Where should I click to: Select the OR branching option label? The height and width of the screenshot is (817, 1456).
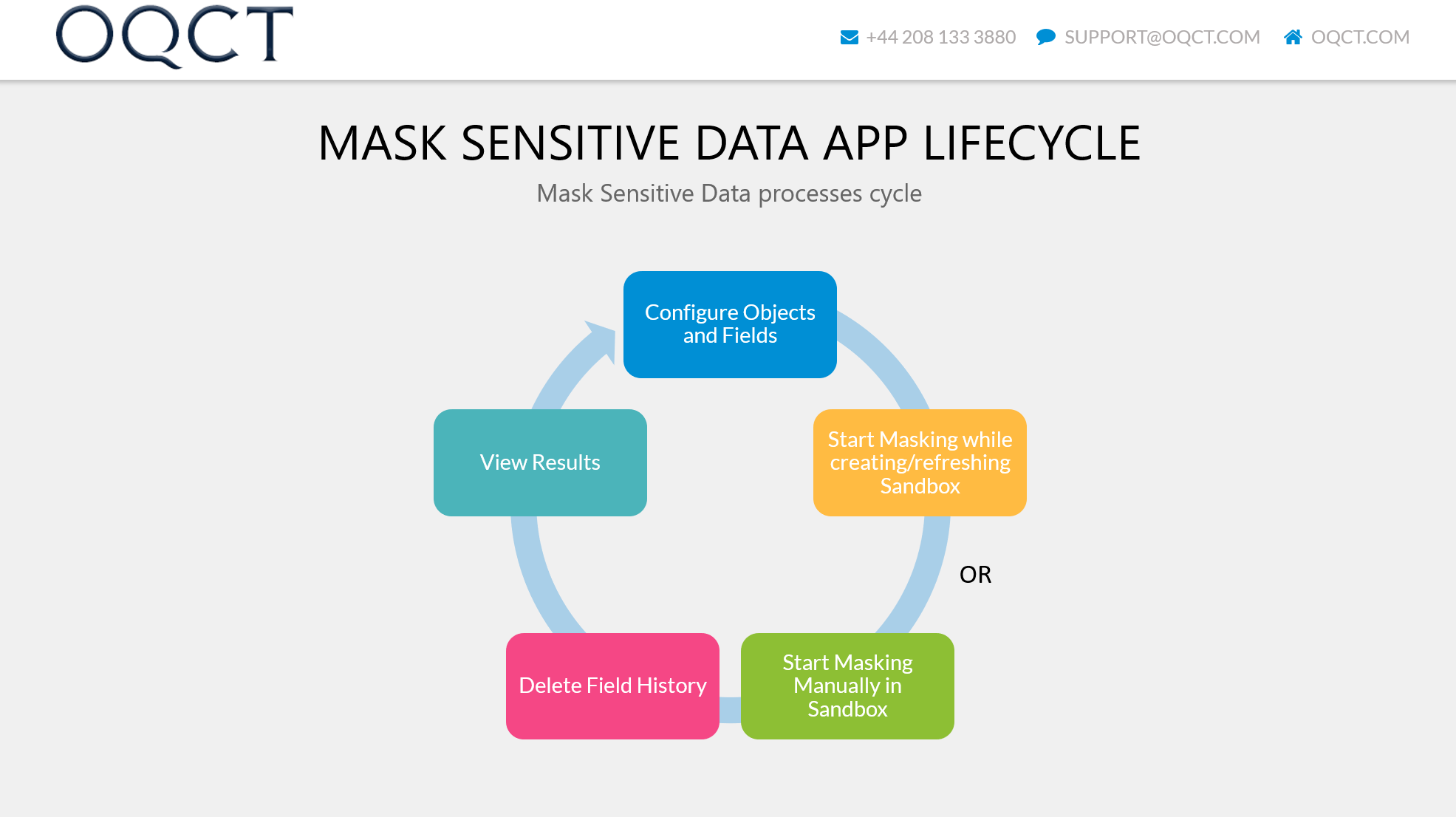point(975,574)
